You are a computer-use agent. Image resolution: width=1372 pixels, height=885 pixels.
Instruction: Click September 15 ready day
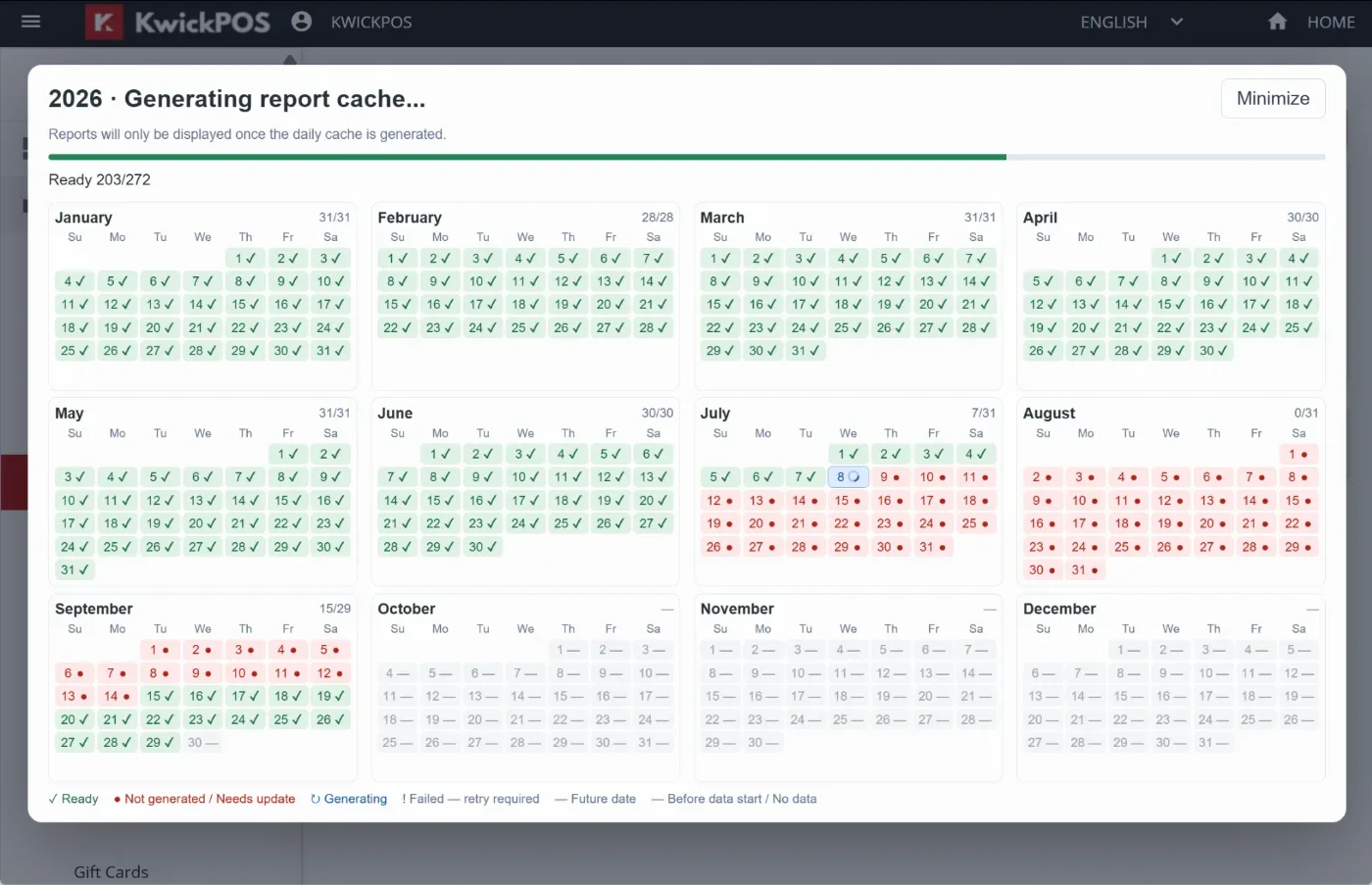tap(160, 697)
